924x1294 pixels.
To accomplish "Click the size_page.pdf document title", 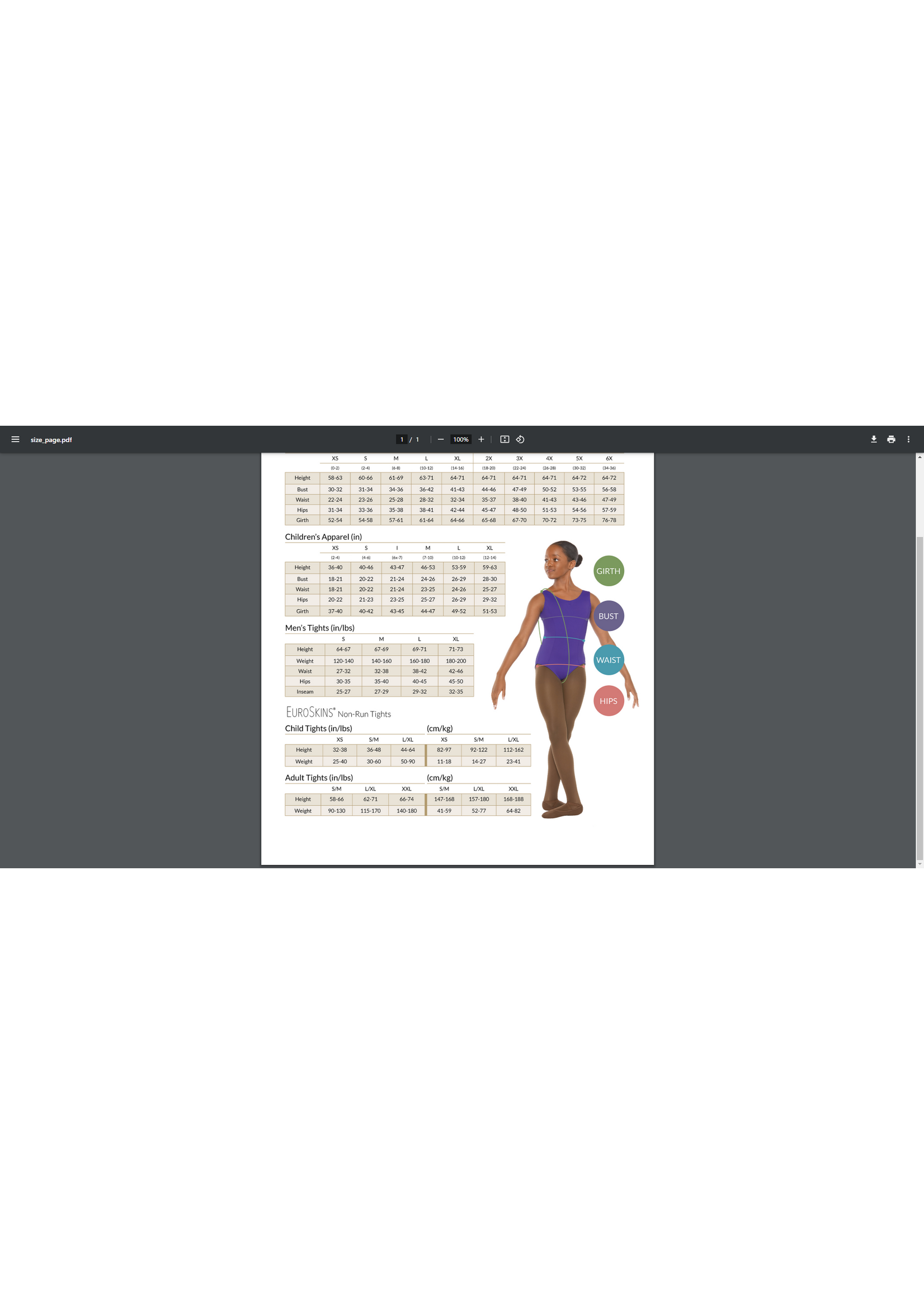I will (x=51, y=440).
